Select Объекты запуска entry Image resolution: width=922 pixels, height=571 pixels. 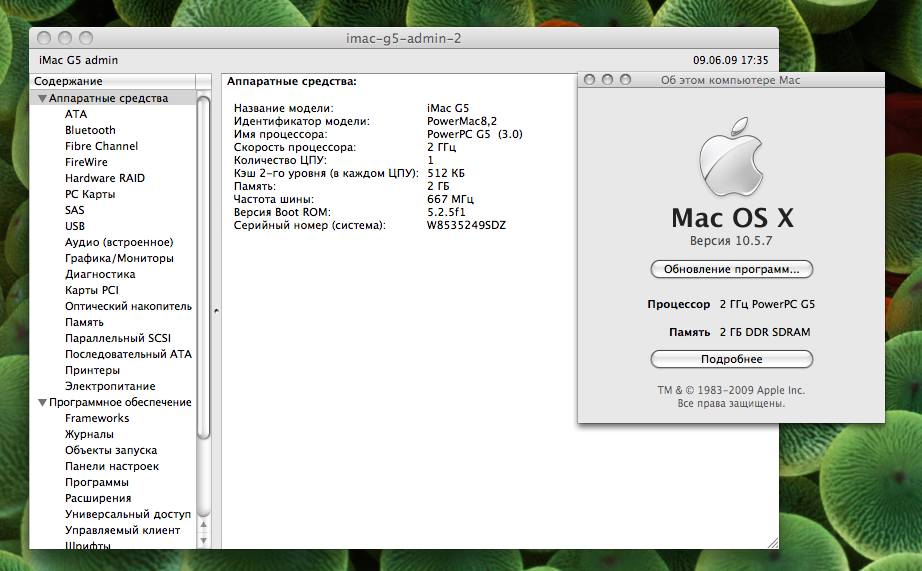pos(111,450)
